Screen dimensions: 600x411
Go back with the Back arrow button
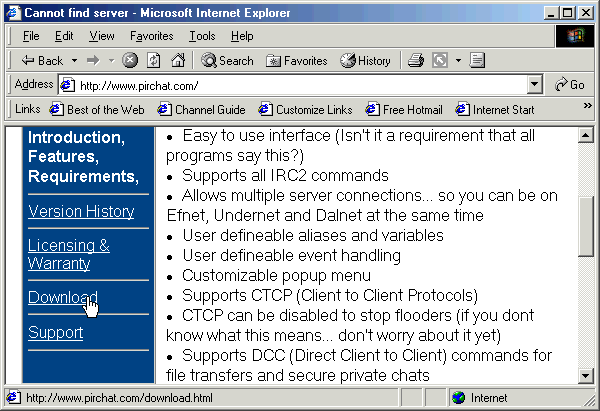42,60
